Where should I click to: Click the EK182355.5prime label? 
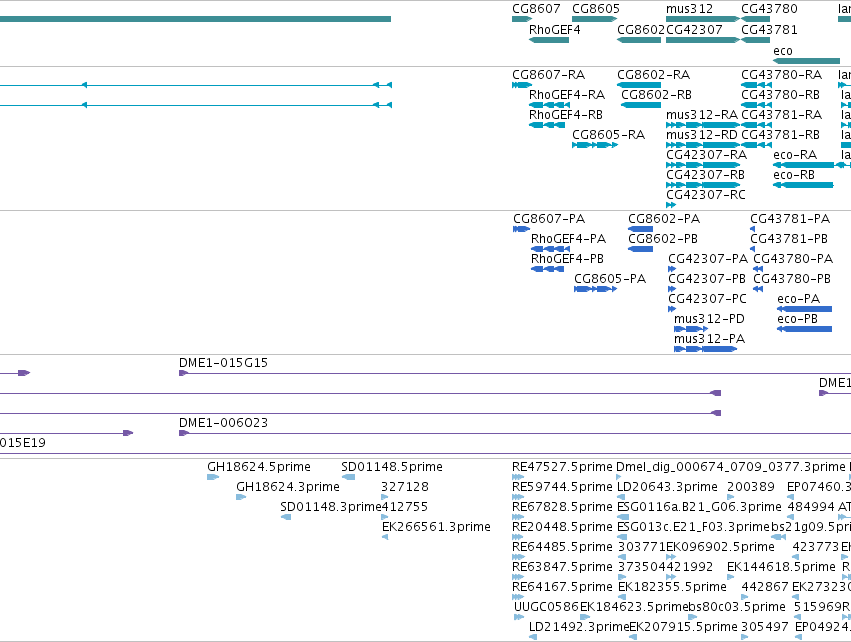672,587
